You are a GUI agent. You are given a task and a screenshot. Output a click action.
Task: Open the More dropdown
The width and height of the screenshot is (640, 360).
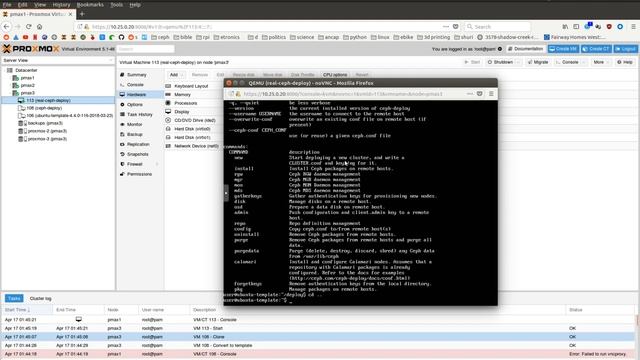600,62
